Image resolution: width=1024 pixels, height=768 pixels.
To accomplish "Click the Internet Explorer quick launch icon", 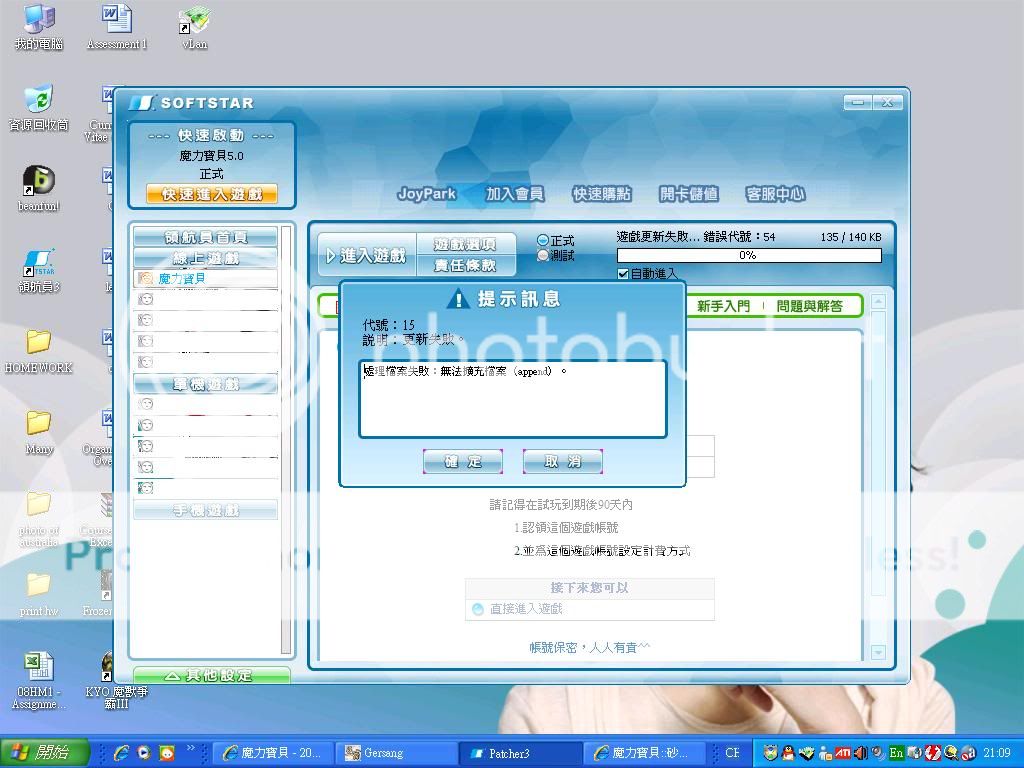I will click(x=121, y=753).
